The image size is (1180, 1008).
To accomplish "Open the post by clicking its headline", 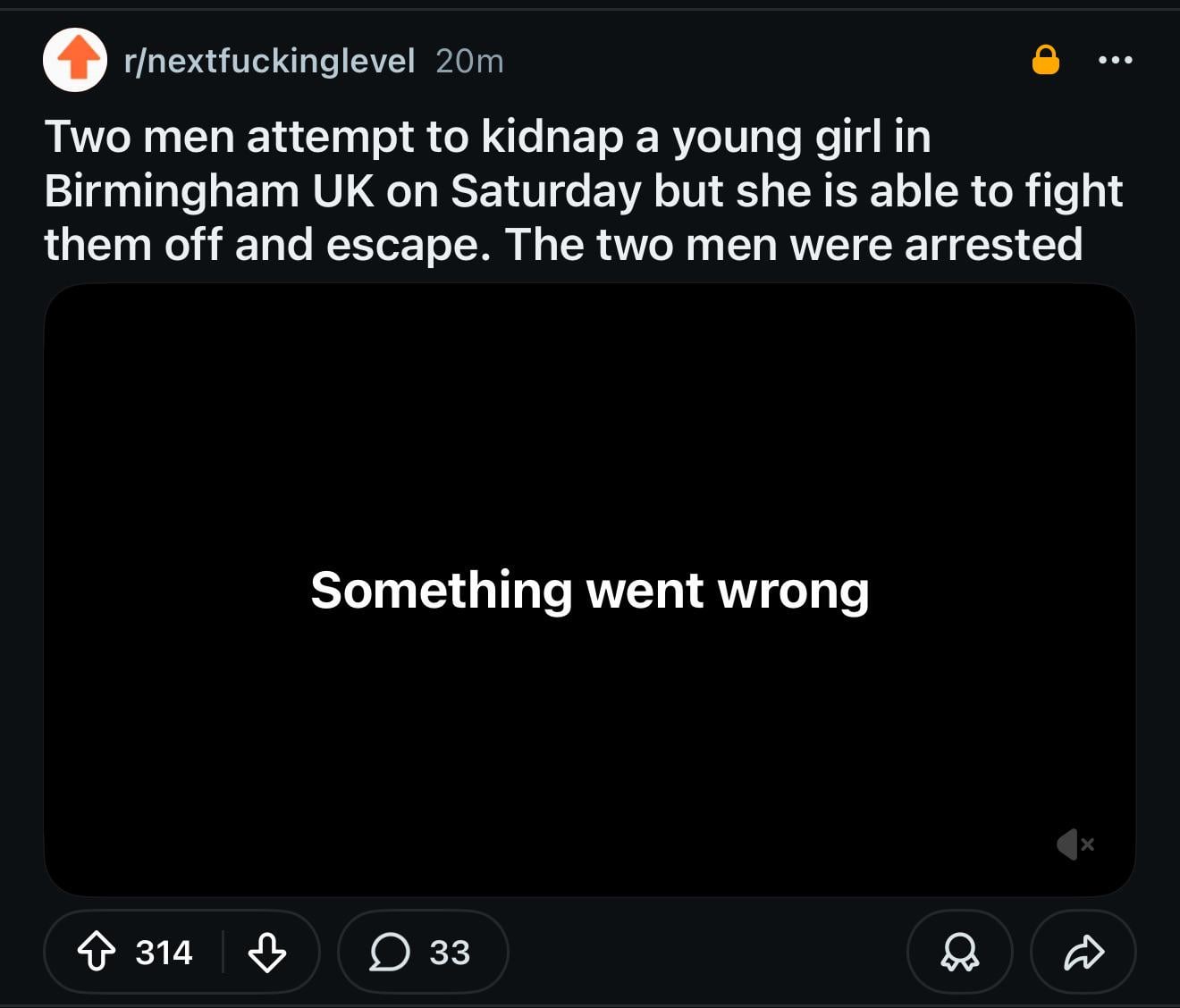I will point(581,190).
